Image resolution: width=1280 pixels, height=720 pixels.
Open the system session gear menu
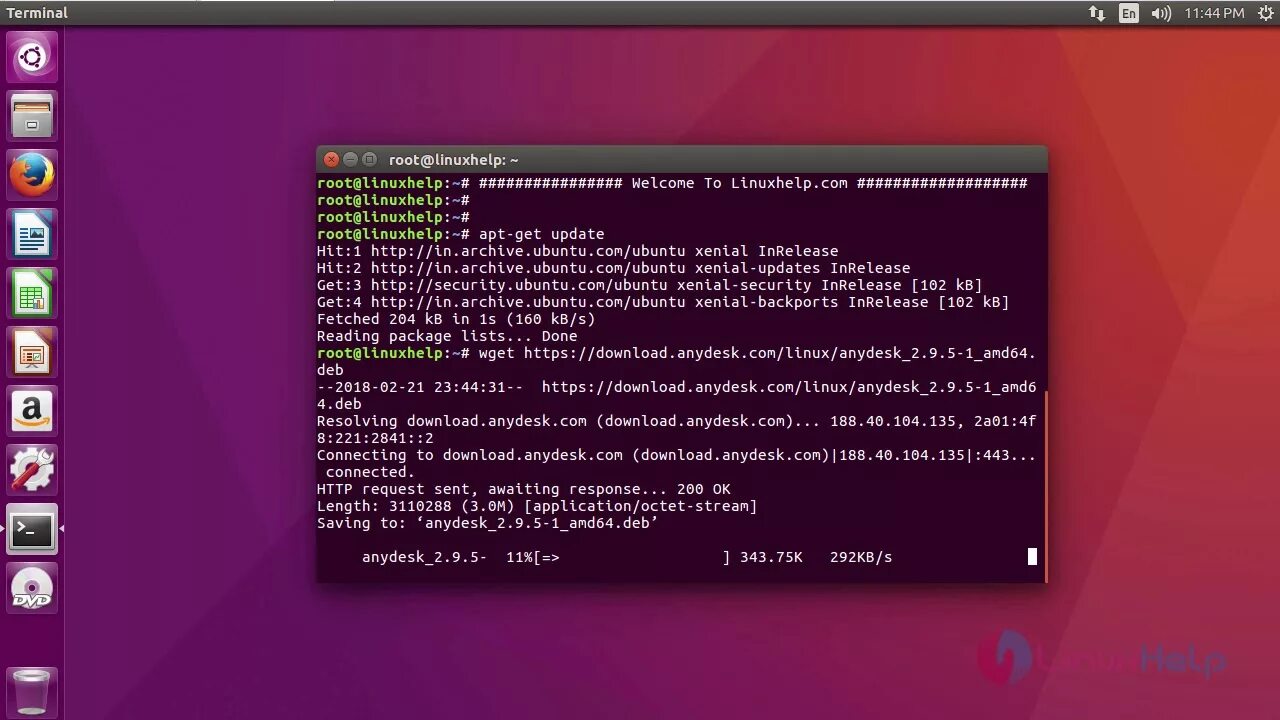tap(1264, 13)
